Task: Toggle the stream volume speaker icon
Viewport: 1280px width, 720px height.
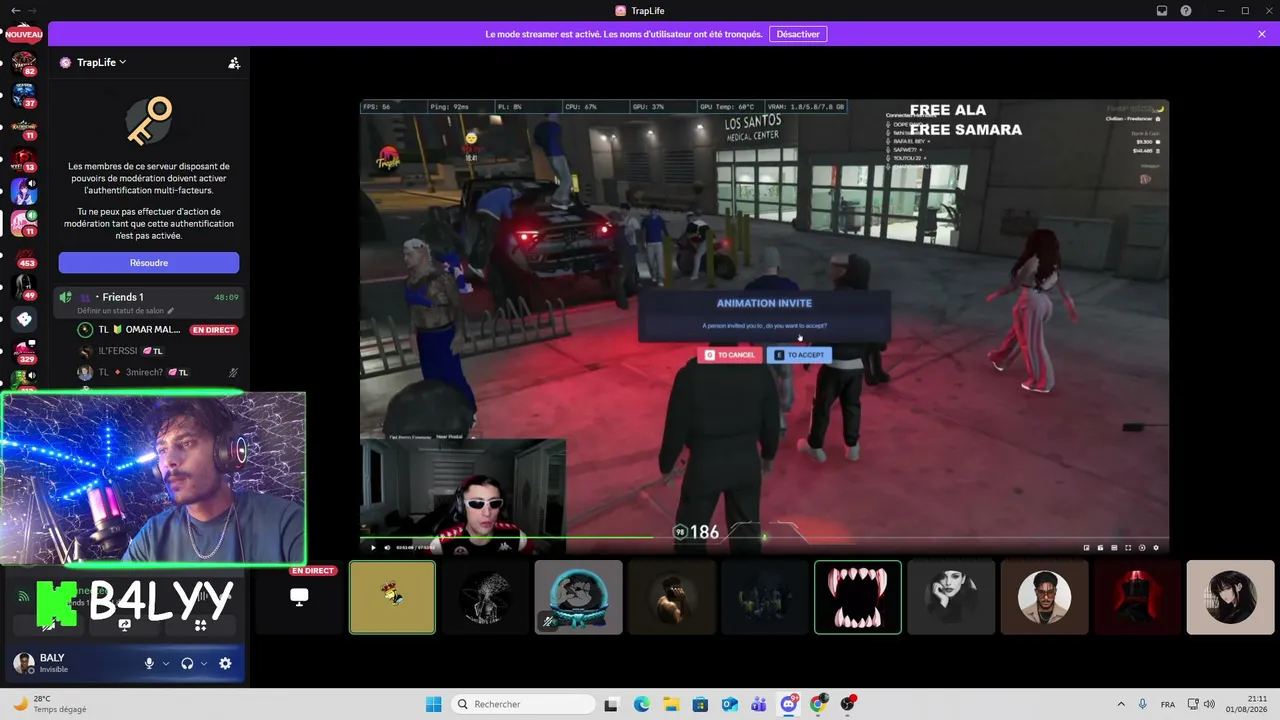Action: tap(389, 547)
